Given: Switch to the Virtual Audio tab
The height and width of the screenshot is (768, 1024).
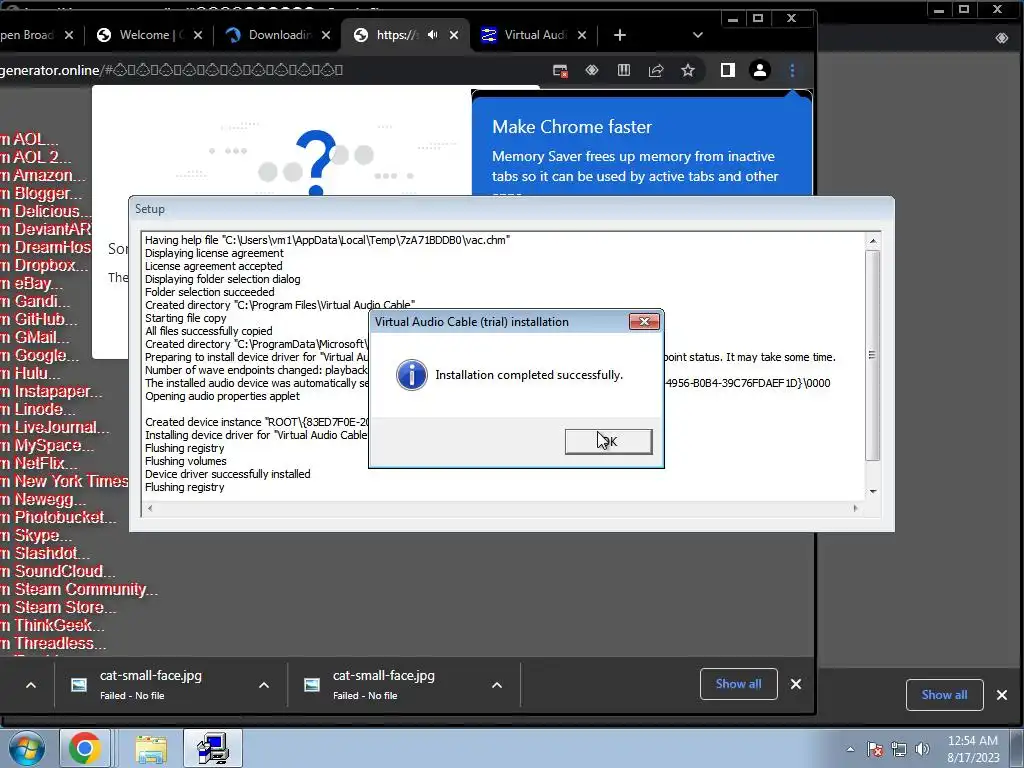Looking at the screenshot, I should 534,35.
